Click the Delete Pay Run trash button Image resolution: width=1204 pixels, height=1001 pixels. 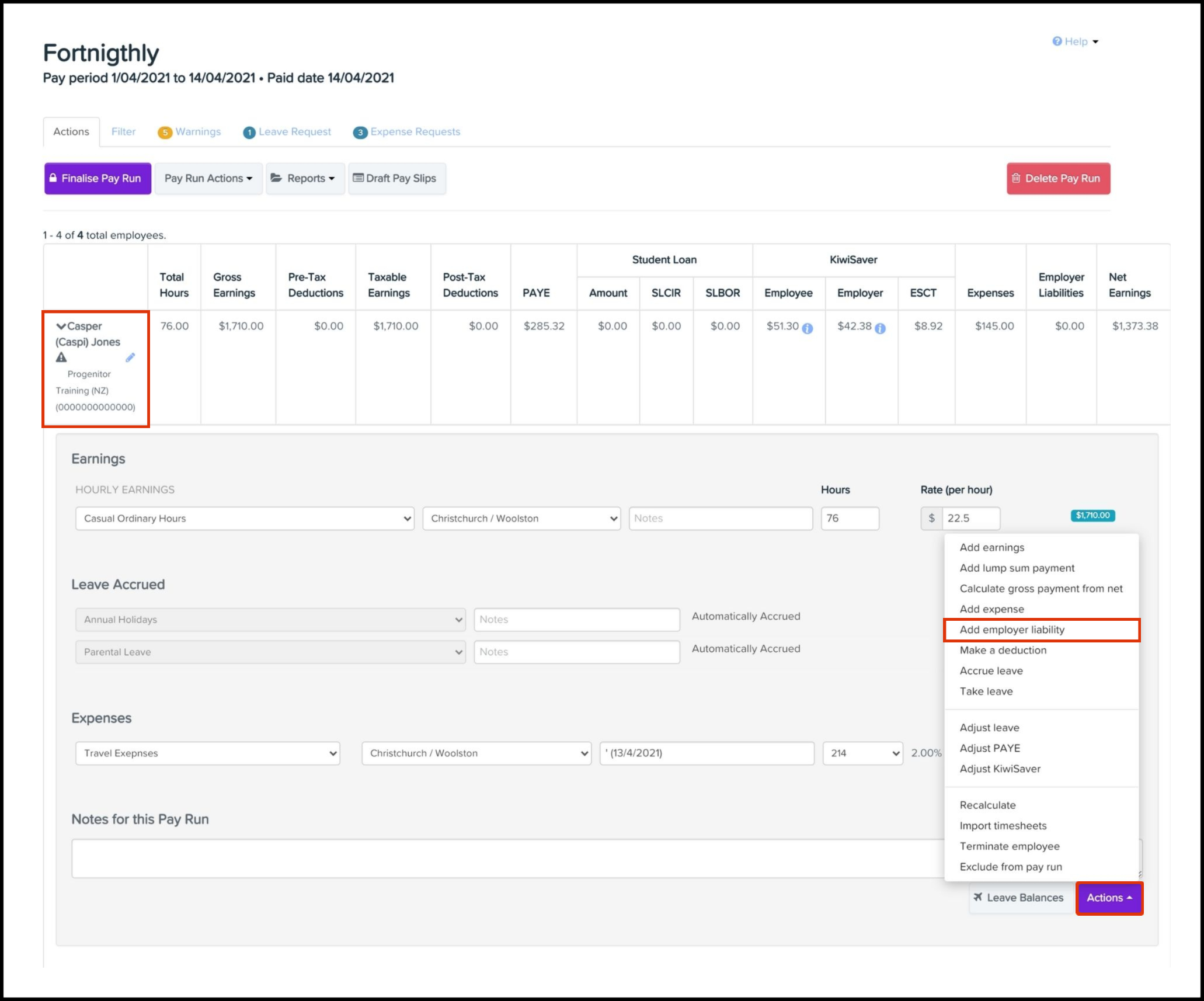tap(1058, 179)
